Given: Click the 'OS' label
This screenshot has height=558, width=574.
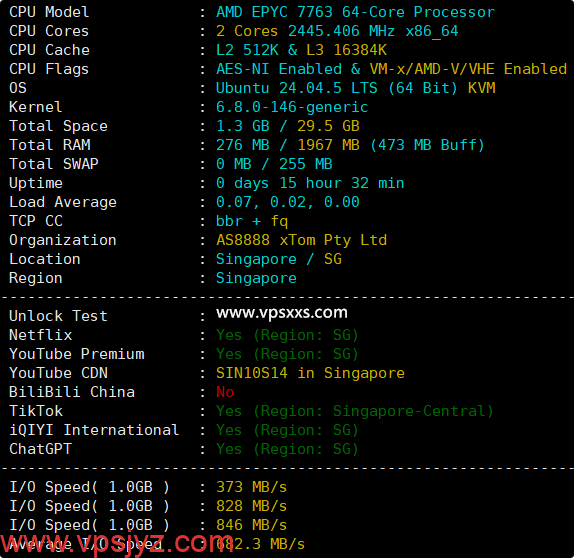Looking at the screenshot, I should [18, 88].
